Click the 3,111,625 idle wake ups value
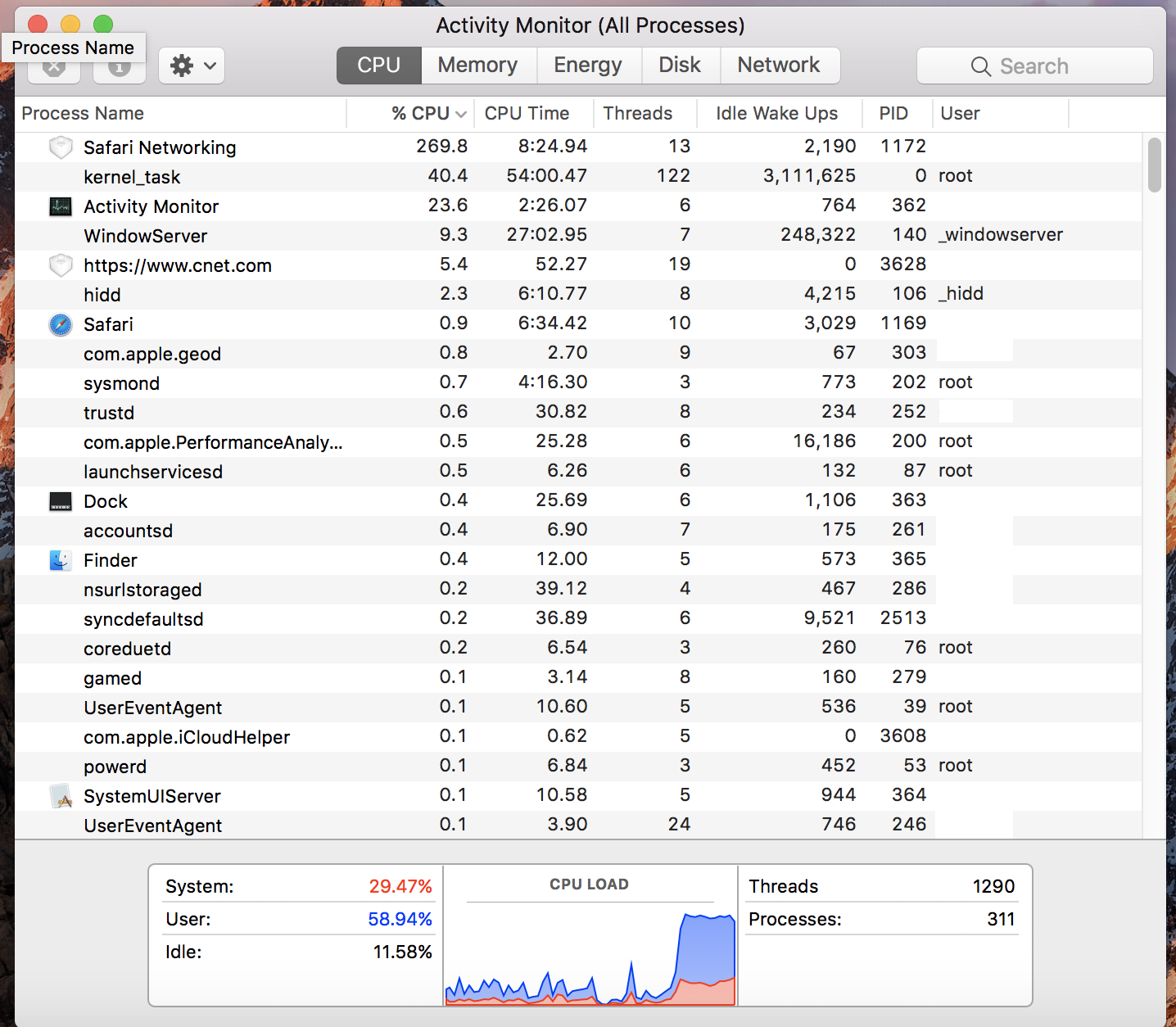This screenshot has width=1176, height=1027. [809, 176]
